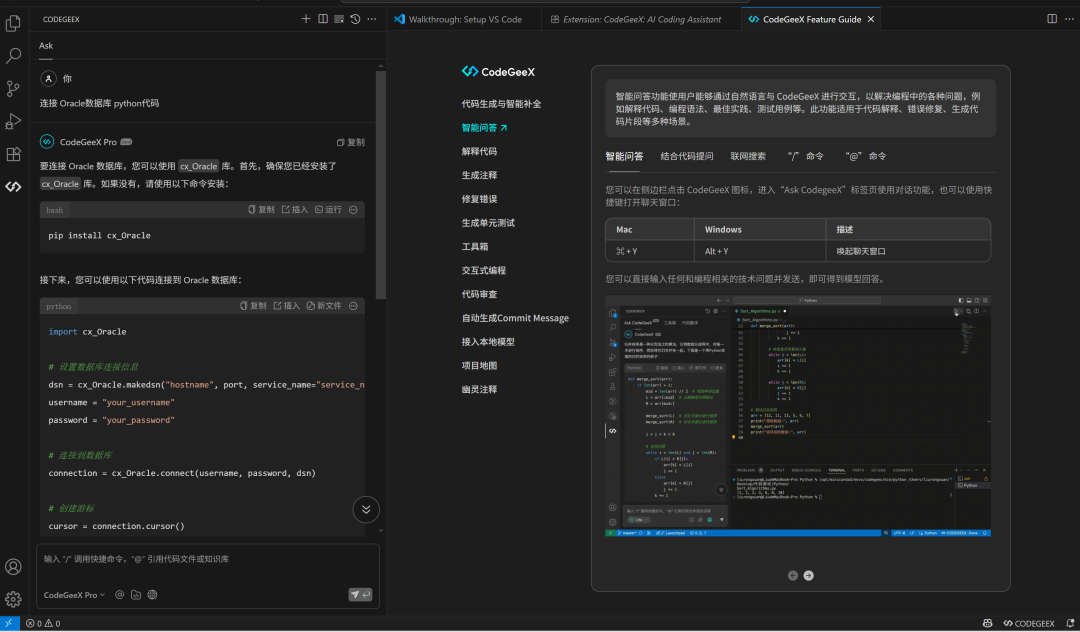Click the split panel icon in CodeGeeX header
Viewport: 1080px width, 632px height.
(x=322, y=19)
